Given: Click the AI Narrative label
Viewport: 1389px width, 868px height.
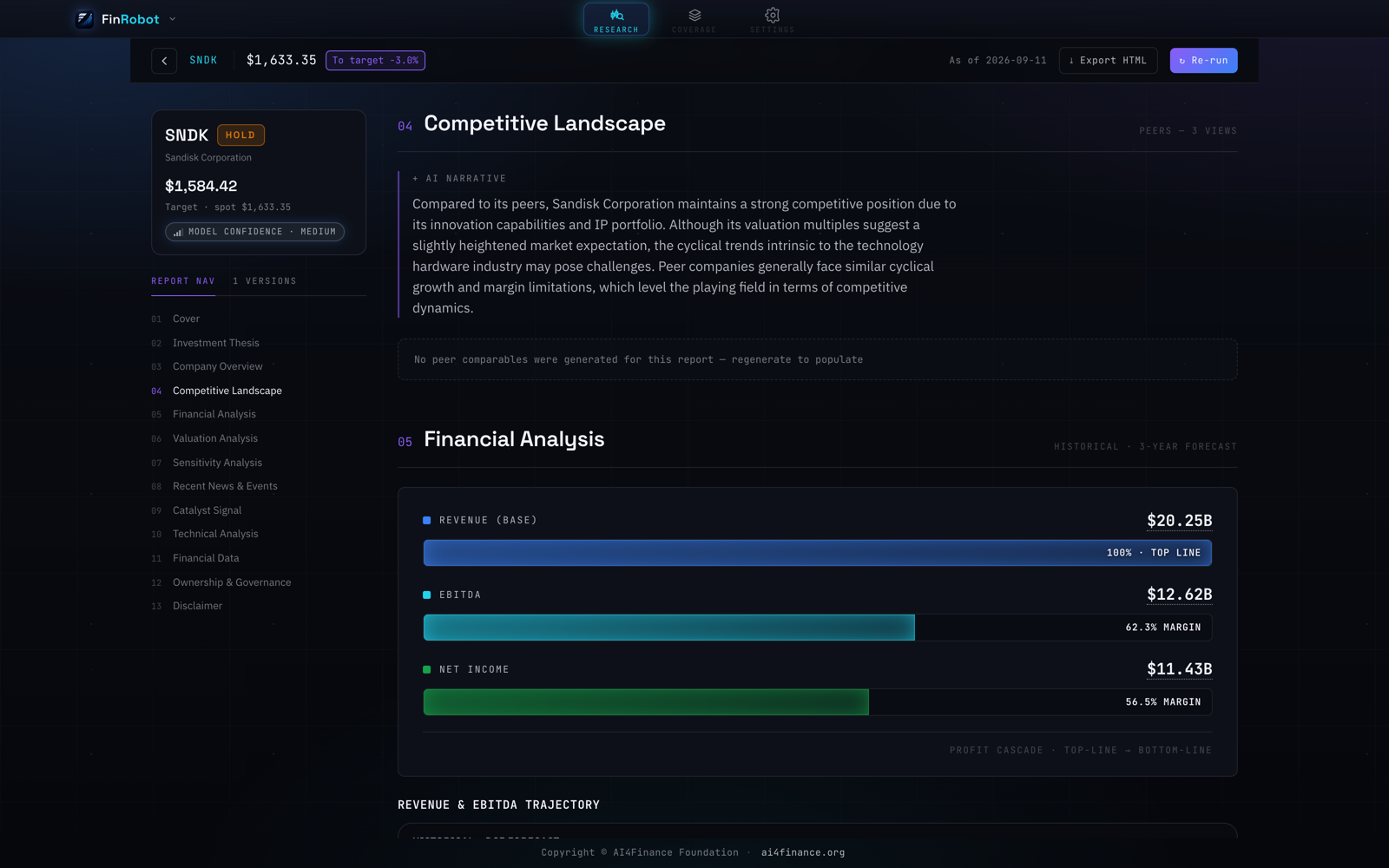Looking at the screenshot, I should tap(459, 179).
